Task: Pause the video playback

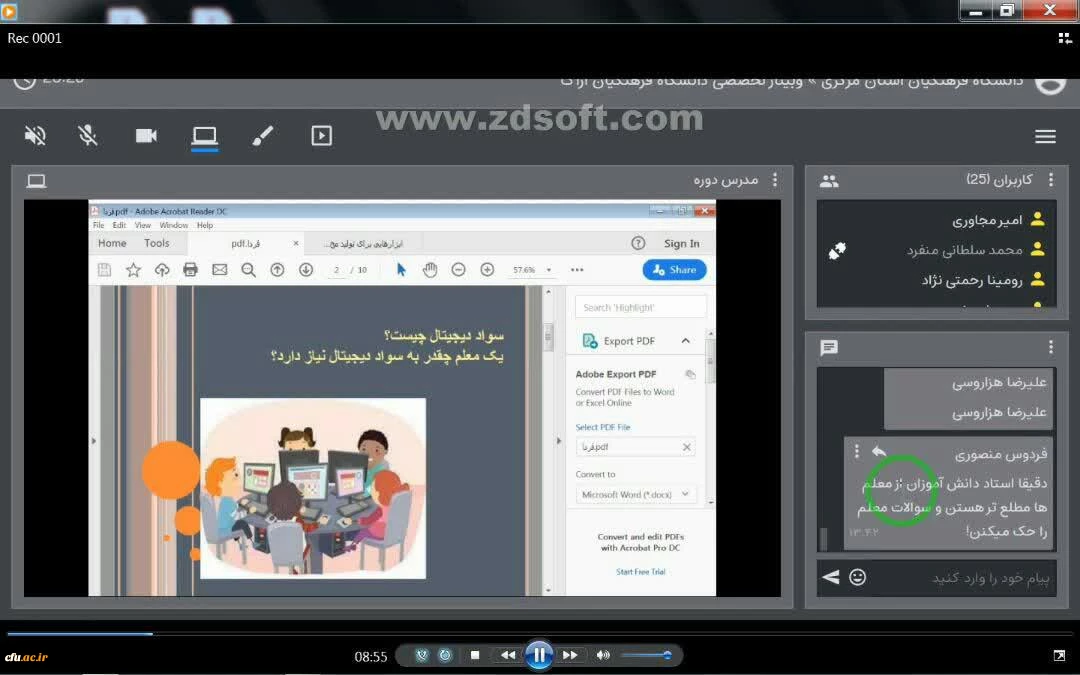Action: [x=538, y=655]
